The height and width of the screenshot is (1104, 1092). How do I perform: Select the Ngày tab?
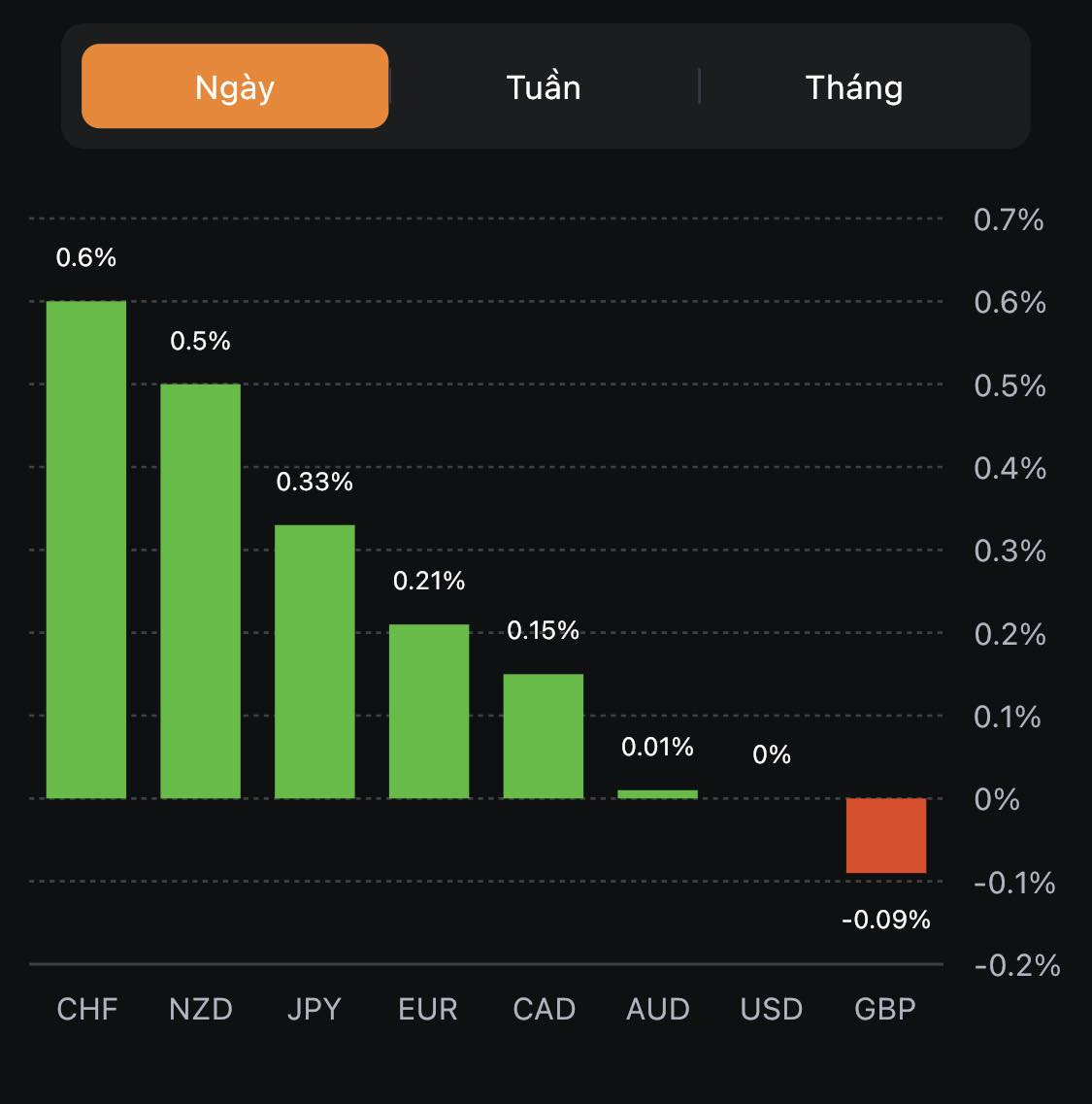tap(235, 86)
